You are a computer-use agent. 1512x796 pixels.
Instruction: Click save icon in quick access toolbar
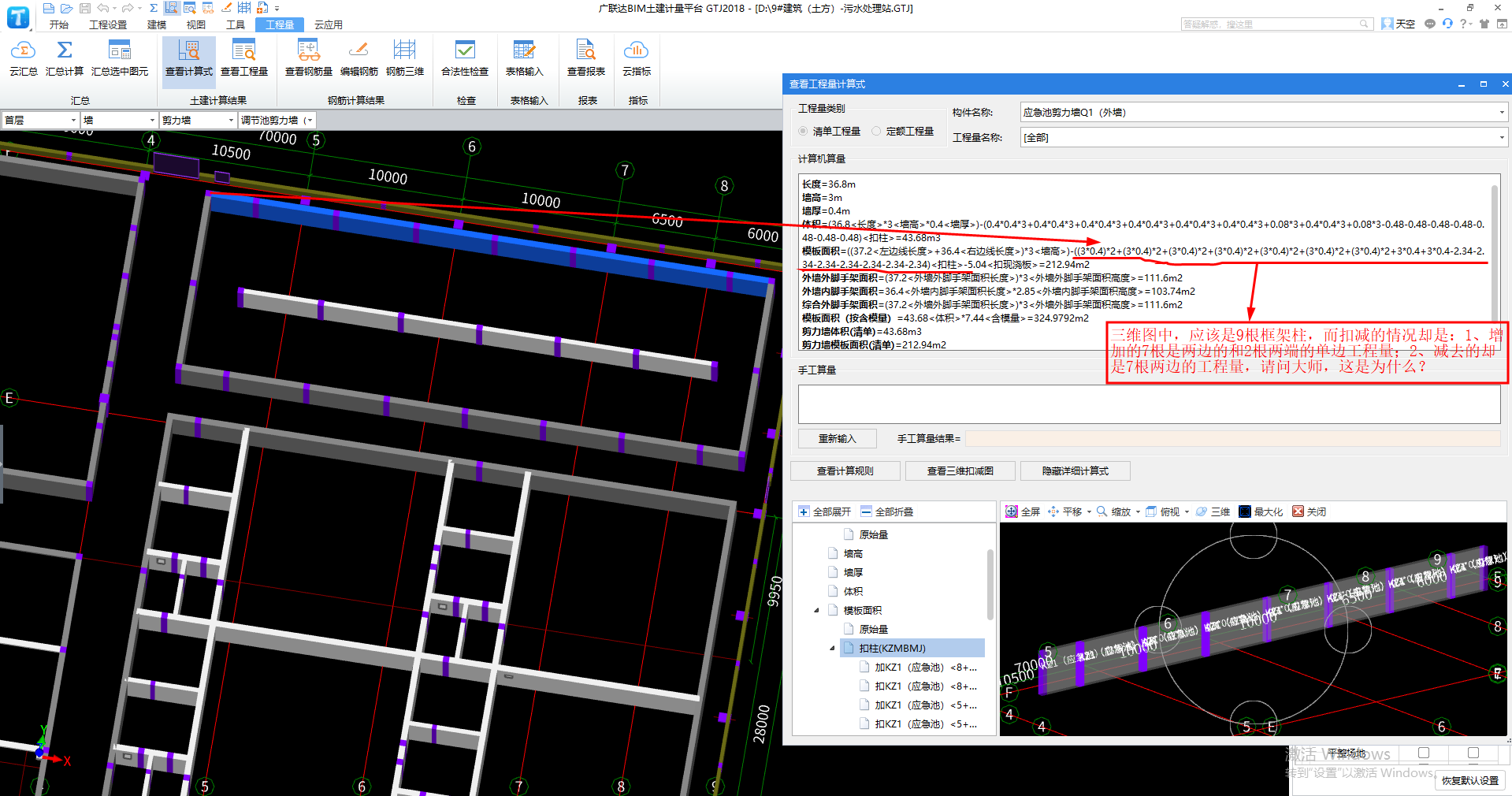pyautogui.click(x=85, y=8)
